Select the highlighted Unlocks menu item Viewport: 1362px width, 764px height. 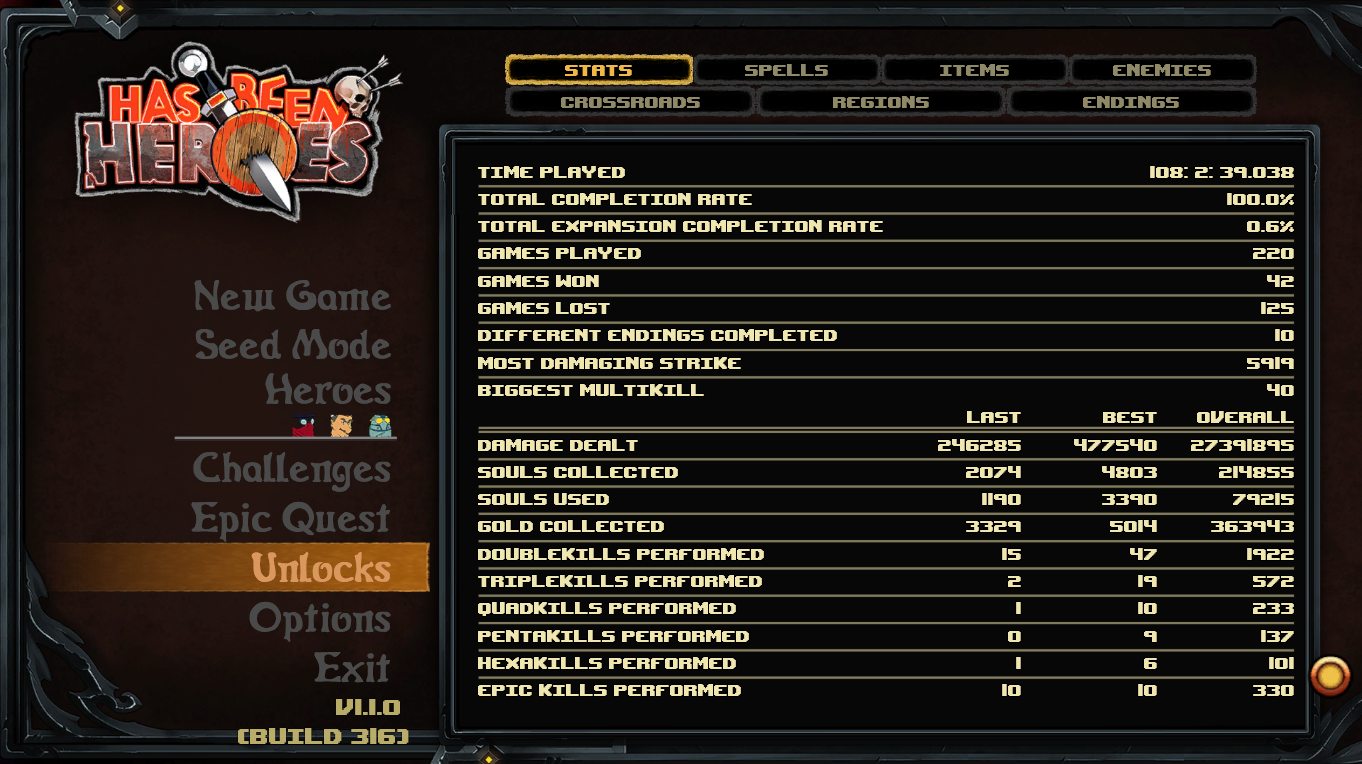tap(320, 568)
